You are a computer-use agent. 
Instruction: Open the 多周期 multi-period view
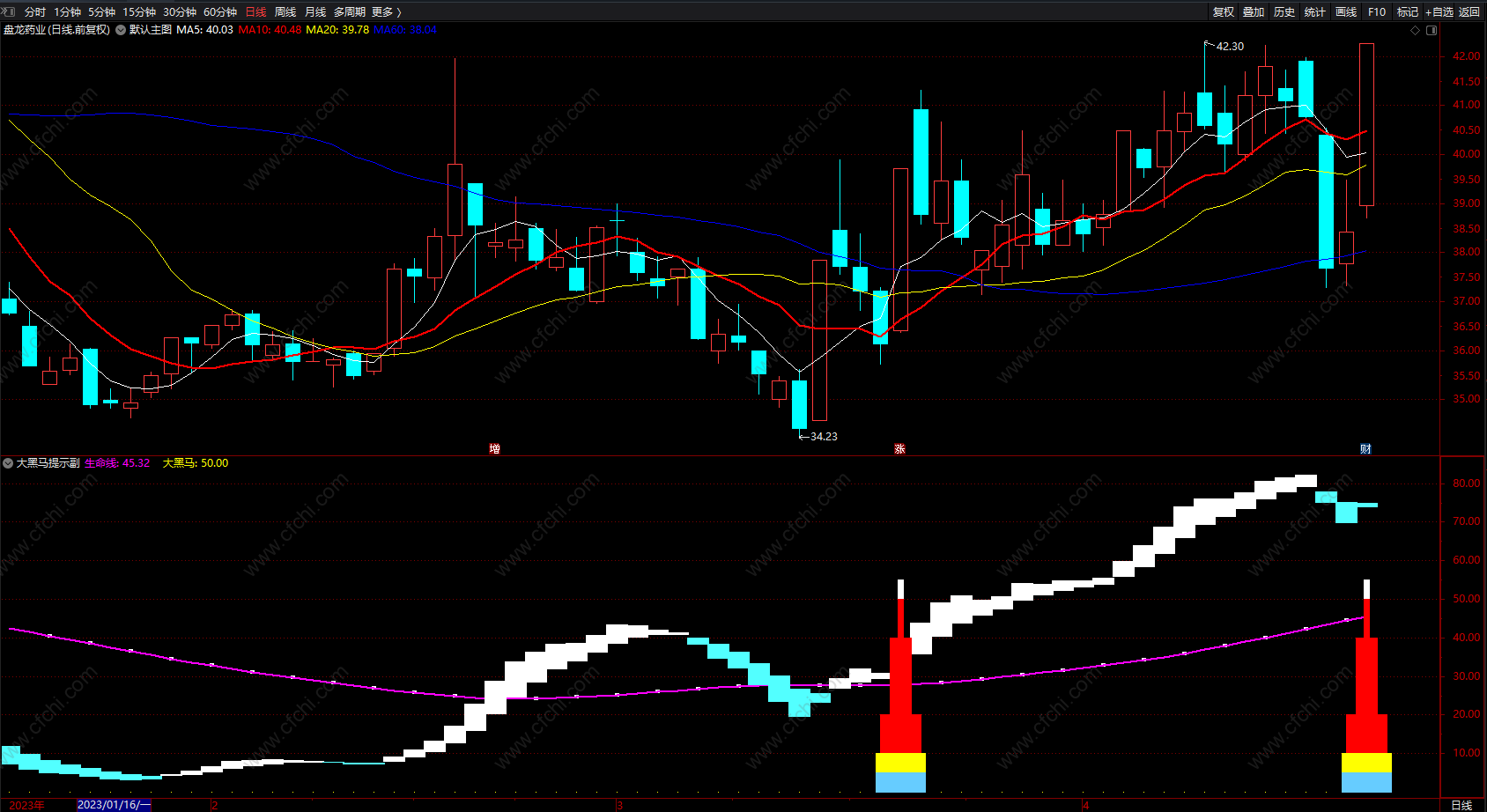tap(350, 11)
